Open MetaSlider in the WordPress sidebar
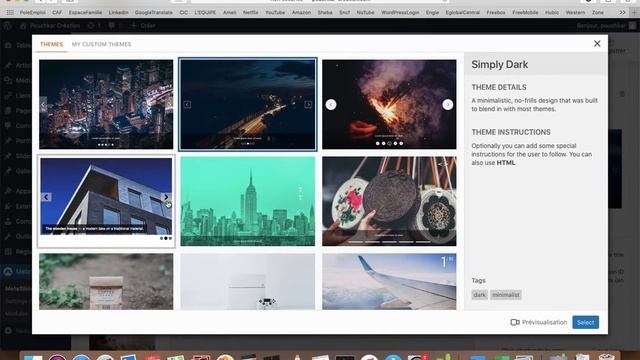Image resolution: width=640 pixels, height=360 pixels. [16, 271]
